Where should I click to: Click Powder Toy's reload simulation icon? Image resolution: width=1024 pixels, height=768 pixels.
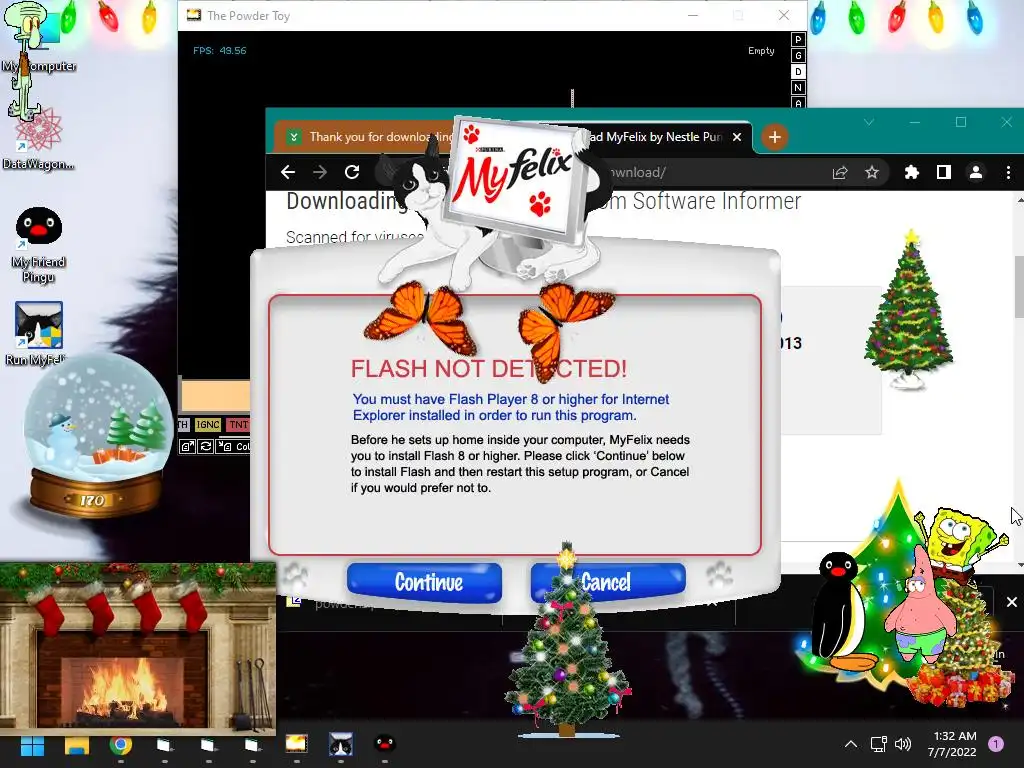pyautogui.click(x=206, y=447)
